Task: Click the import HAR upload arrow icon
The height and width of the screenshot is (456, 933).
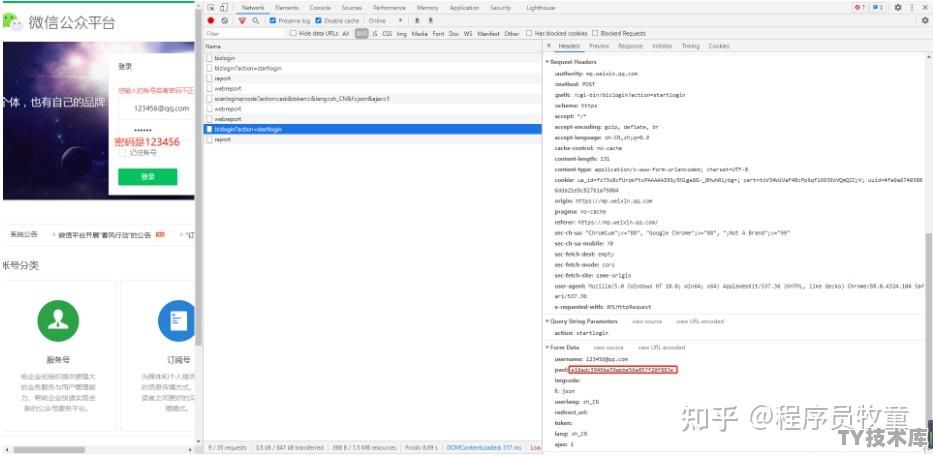Action: click(417, 21)
